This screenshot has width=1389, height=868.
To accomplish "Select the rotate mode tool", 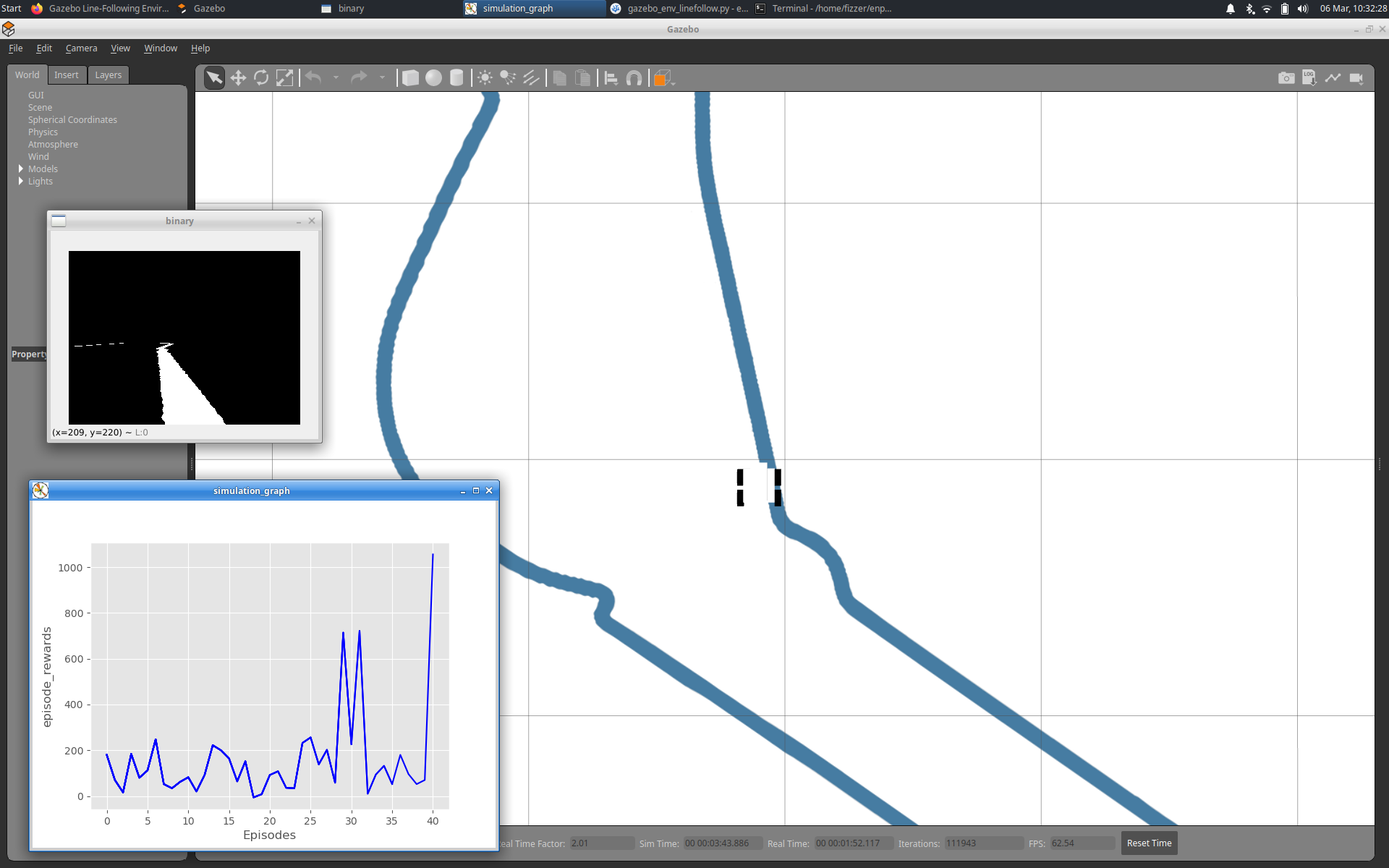I will 261,78.
